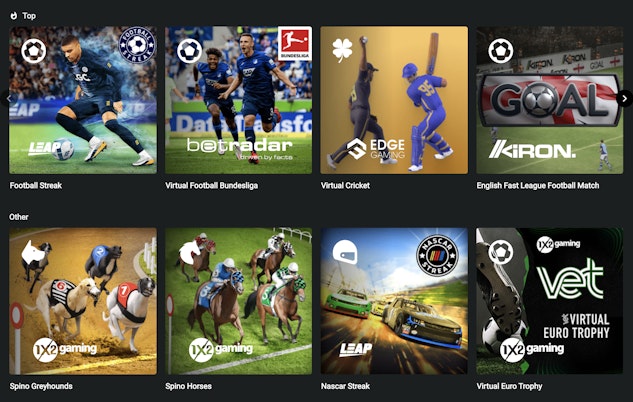Click the soccer ball icon on Virtual Football Bundesliga tile
Image resolution: width=633 pixels, height=402 pixels.
[189, 51]
